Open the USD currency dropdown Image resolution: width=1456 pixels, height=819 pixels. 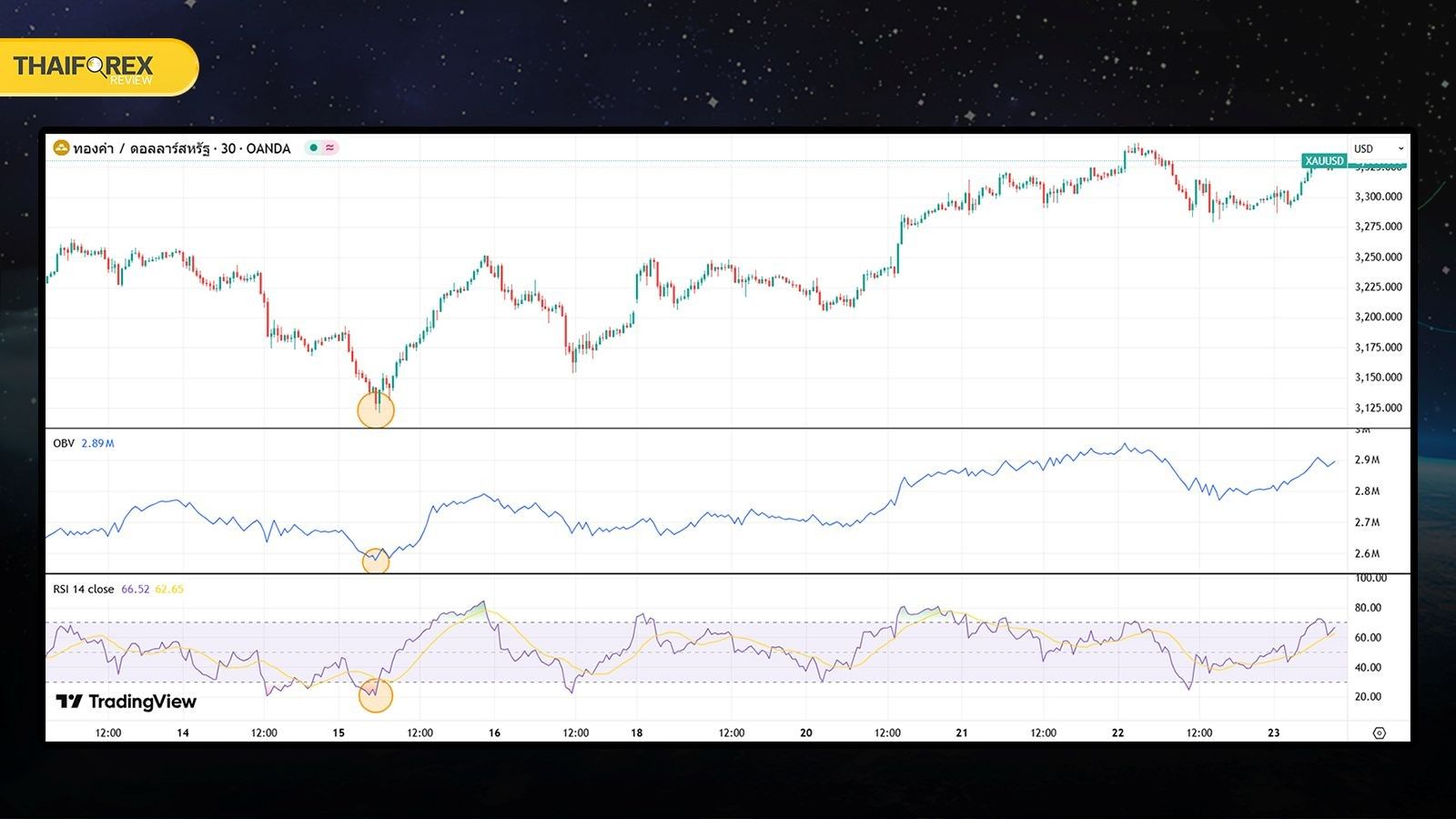click(x=1379, y=148)
